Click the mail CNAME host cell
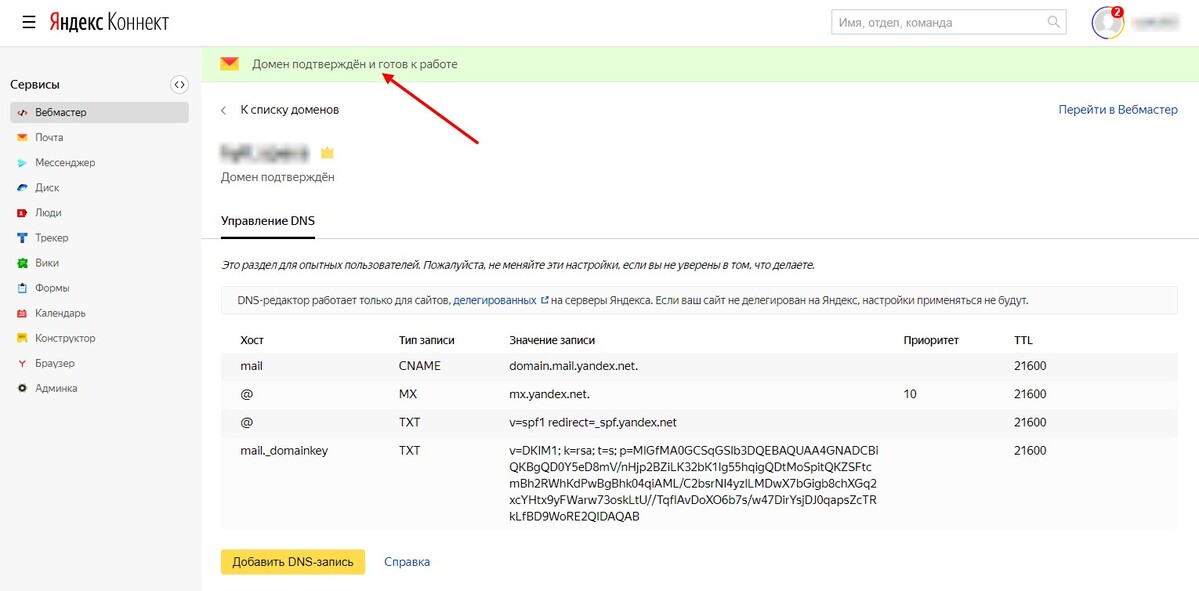Image resolution: width=1199 pixels, height=591 pixels. (x=252, y=366)
